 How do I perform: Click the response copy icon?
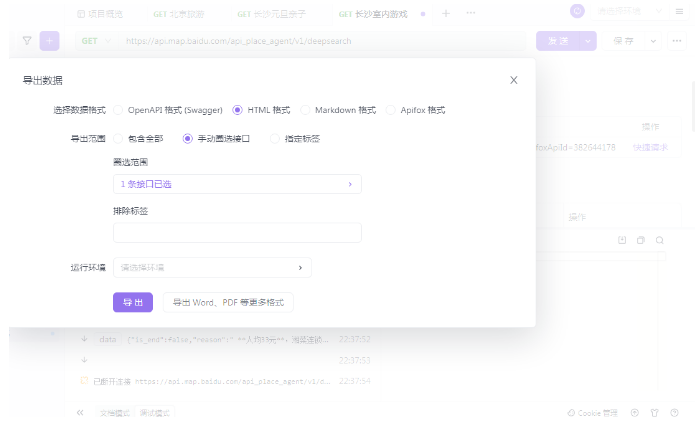click(641, 240)
